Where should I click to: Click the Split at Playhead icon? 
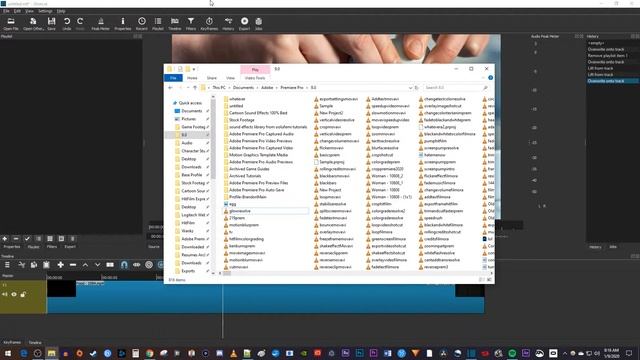tap(110, 265)
